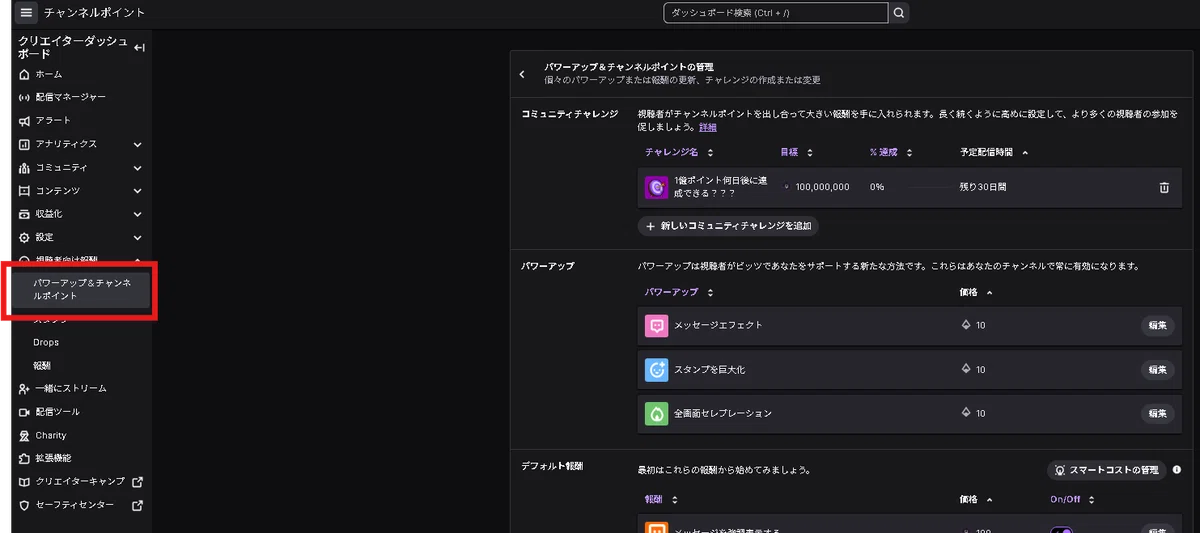The height and width of the screenshot is (533, 1200).
Task: Expand the コミュニティ section chevron
Action: [138, 167]
